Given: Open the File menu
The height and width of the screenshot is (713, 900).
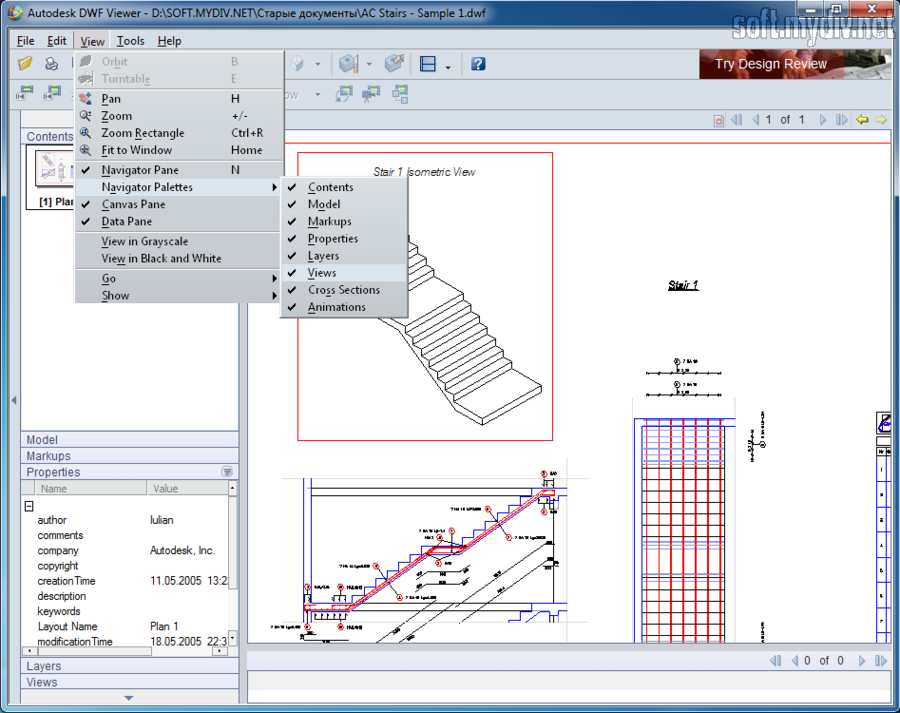Looking at the screenshot, I should click(x=25, y=41).
